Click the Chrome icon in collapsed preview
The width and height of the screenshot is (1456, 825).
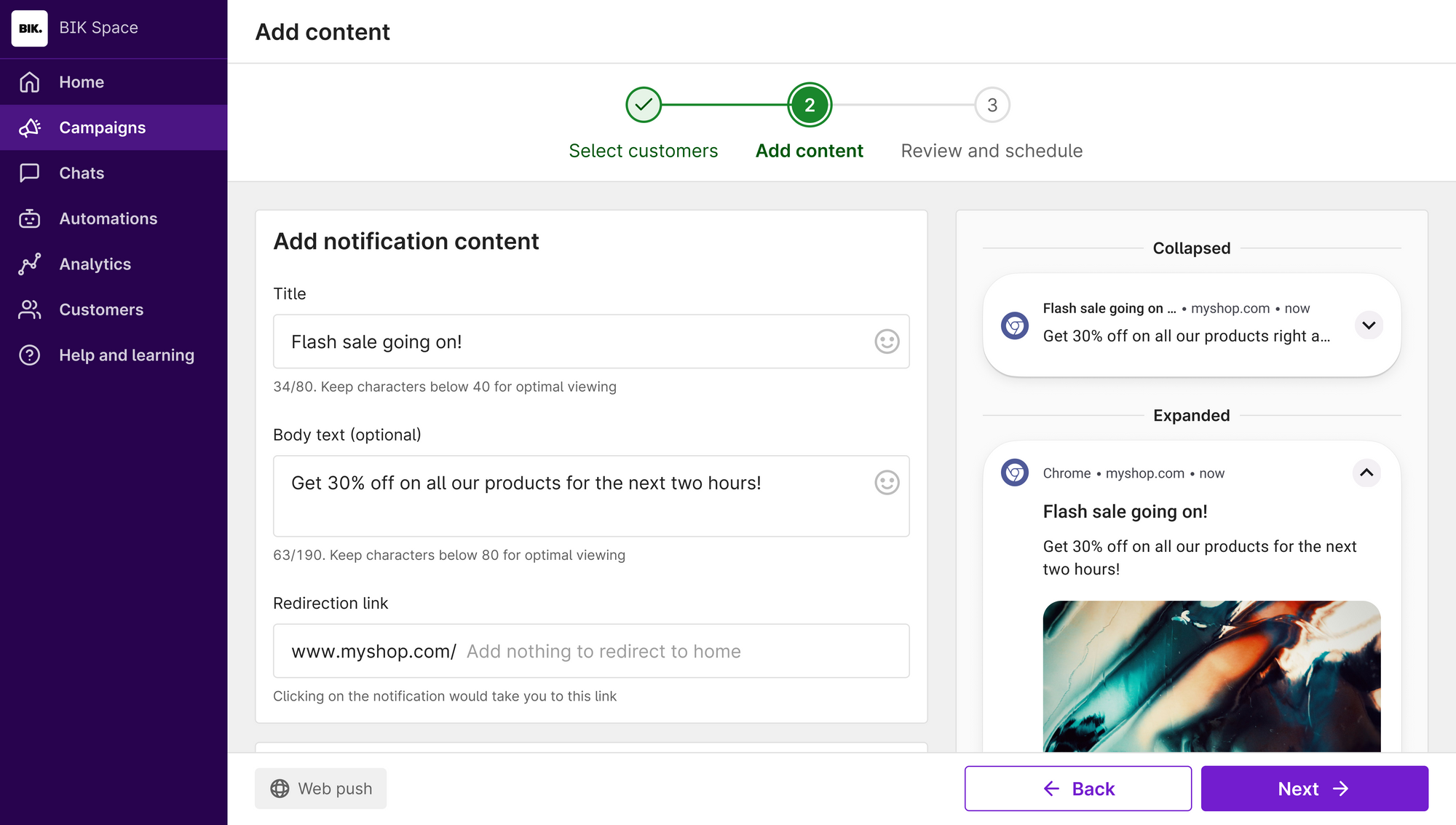1014,325
